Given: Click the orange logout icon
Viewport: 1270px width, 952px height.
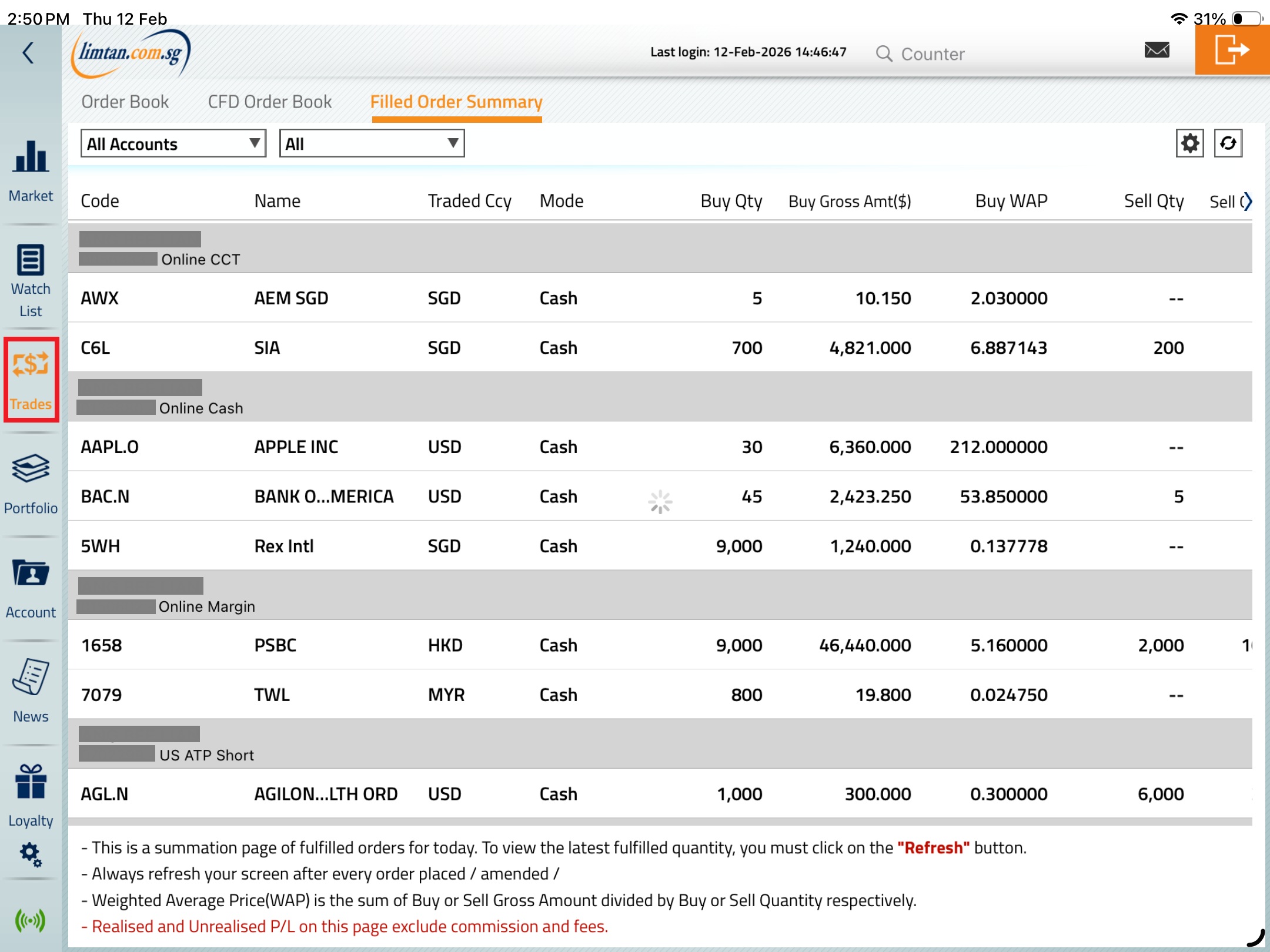Looking at the screenshot, I should [1231, 51].
